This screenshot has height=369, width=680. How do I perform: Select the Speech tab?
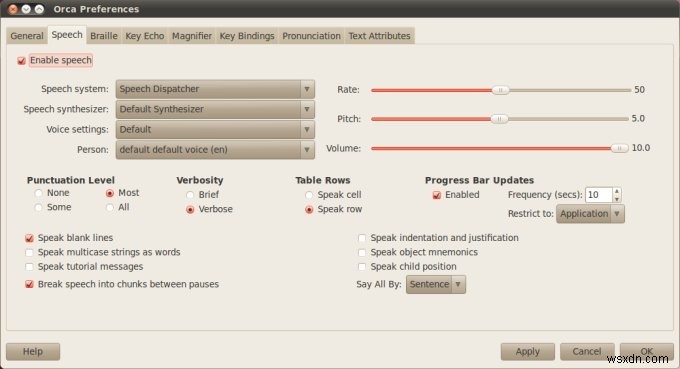[x=67, y=35]
